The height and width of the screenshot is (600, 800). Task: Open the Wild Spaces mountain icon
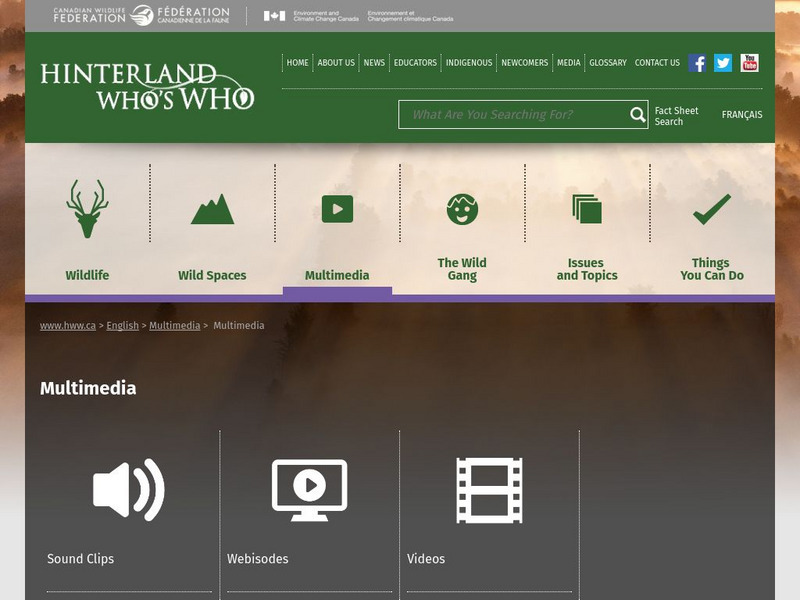(212, 209)
